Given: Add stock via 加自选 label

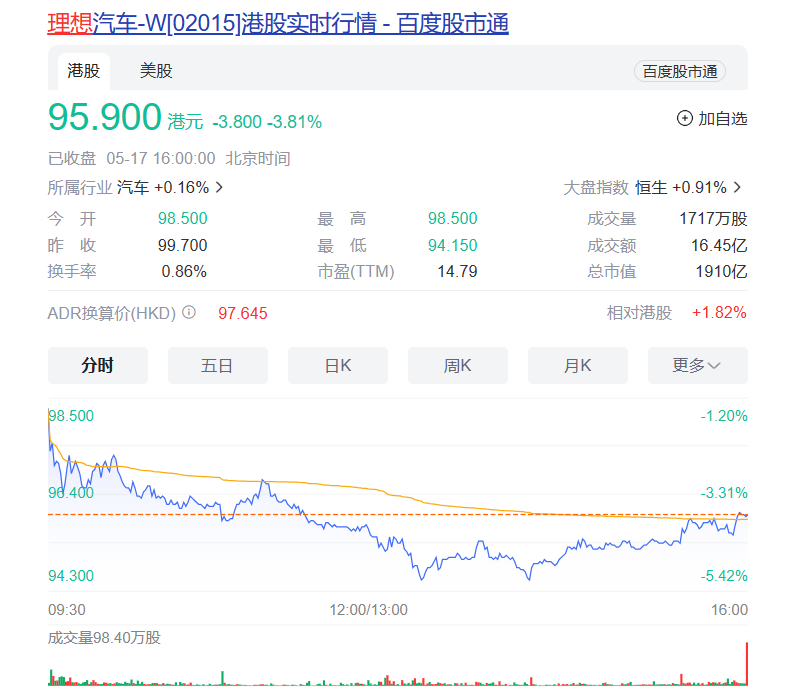Looking at the screenshot, I should (x=722, y=119).
